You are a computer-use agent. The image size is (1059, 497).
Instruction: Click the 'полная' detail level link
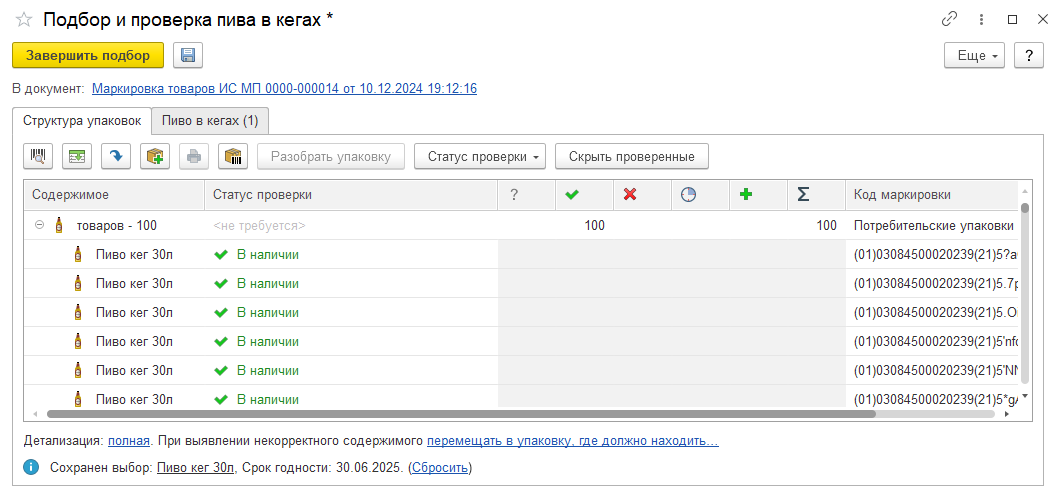(128, 442)
